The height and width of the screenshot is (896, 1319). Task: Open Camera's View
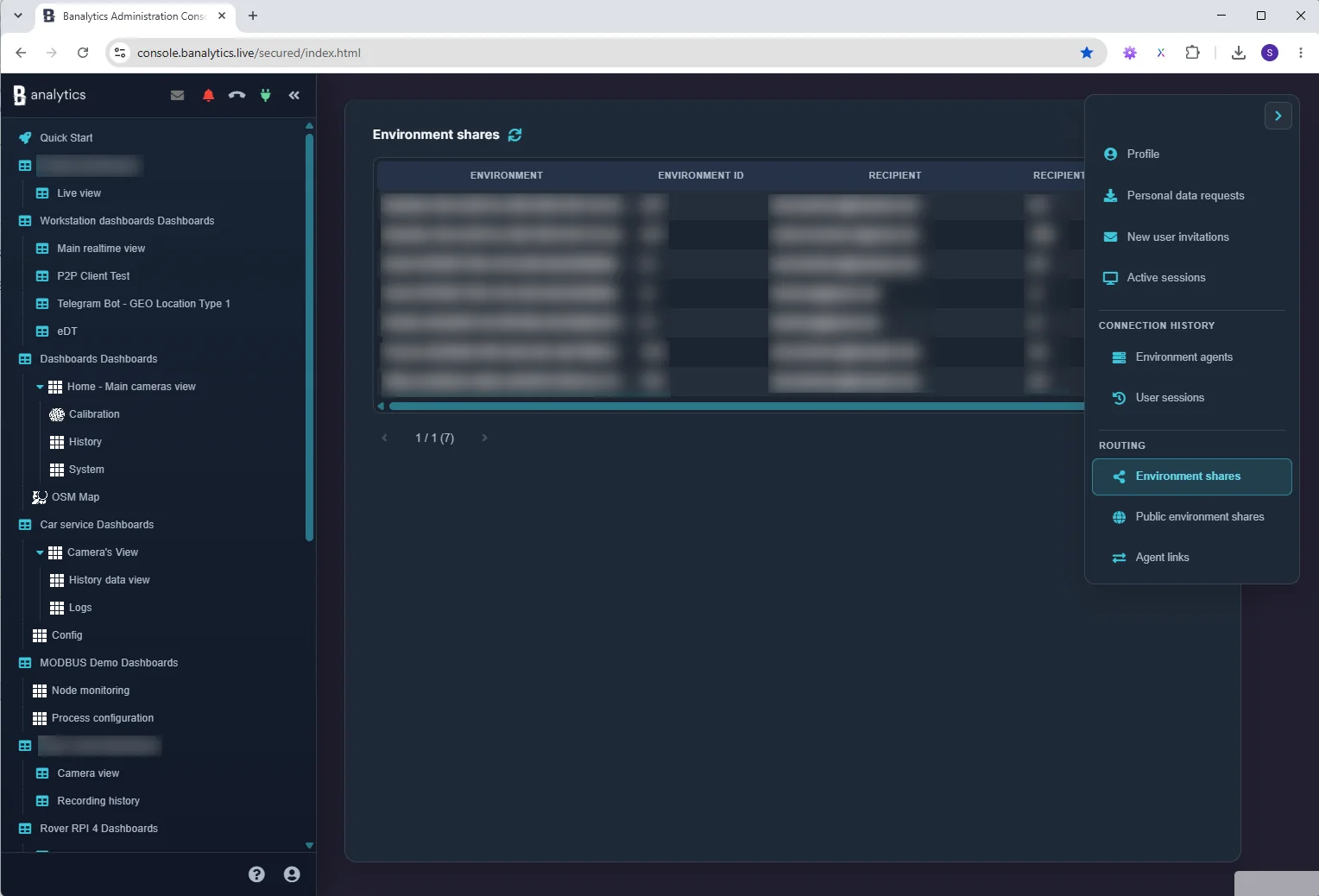click(103, 552)
